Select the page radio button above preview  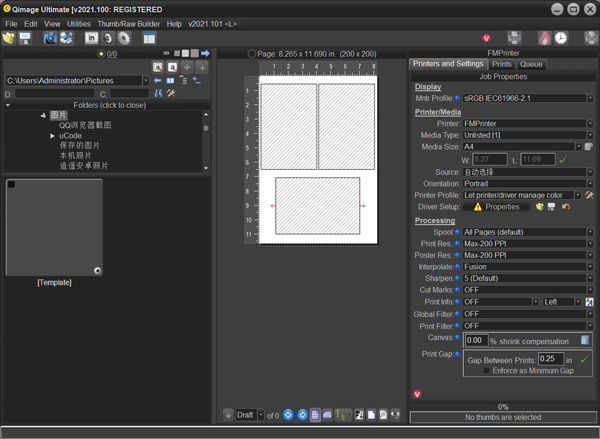coord(251,54)
